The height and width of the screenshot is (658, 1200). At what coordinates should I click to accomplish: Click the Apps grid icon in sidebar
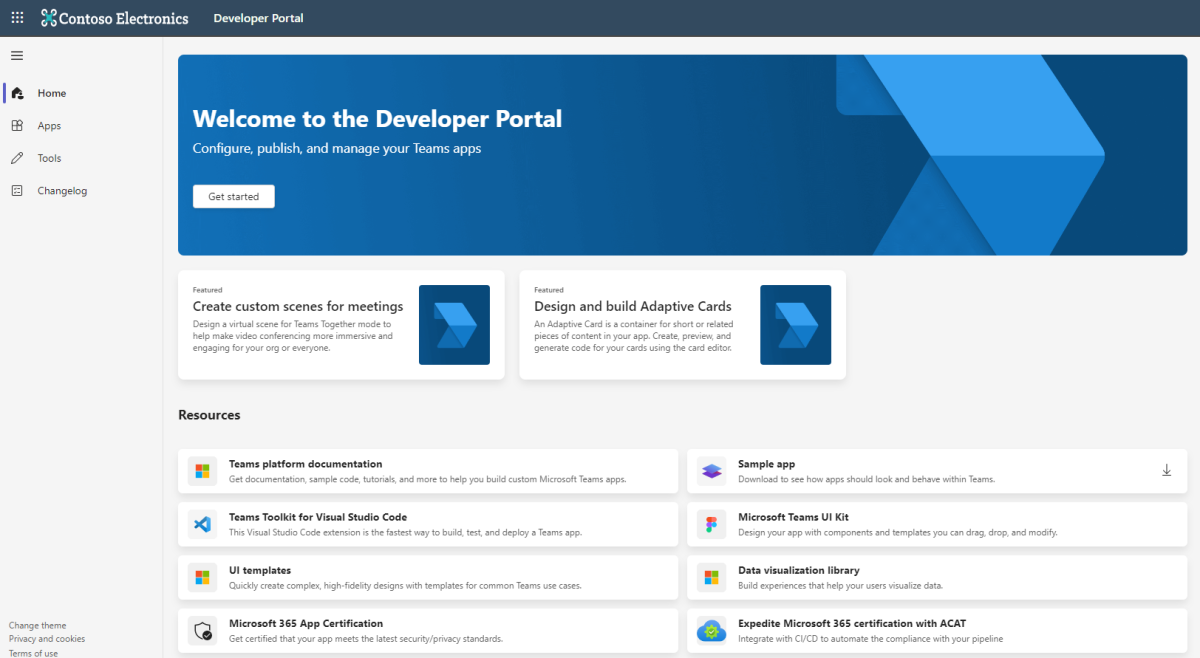click(x=17, y=126)
